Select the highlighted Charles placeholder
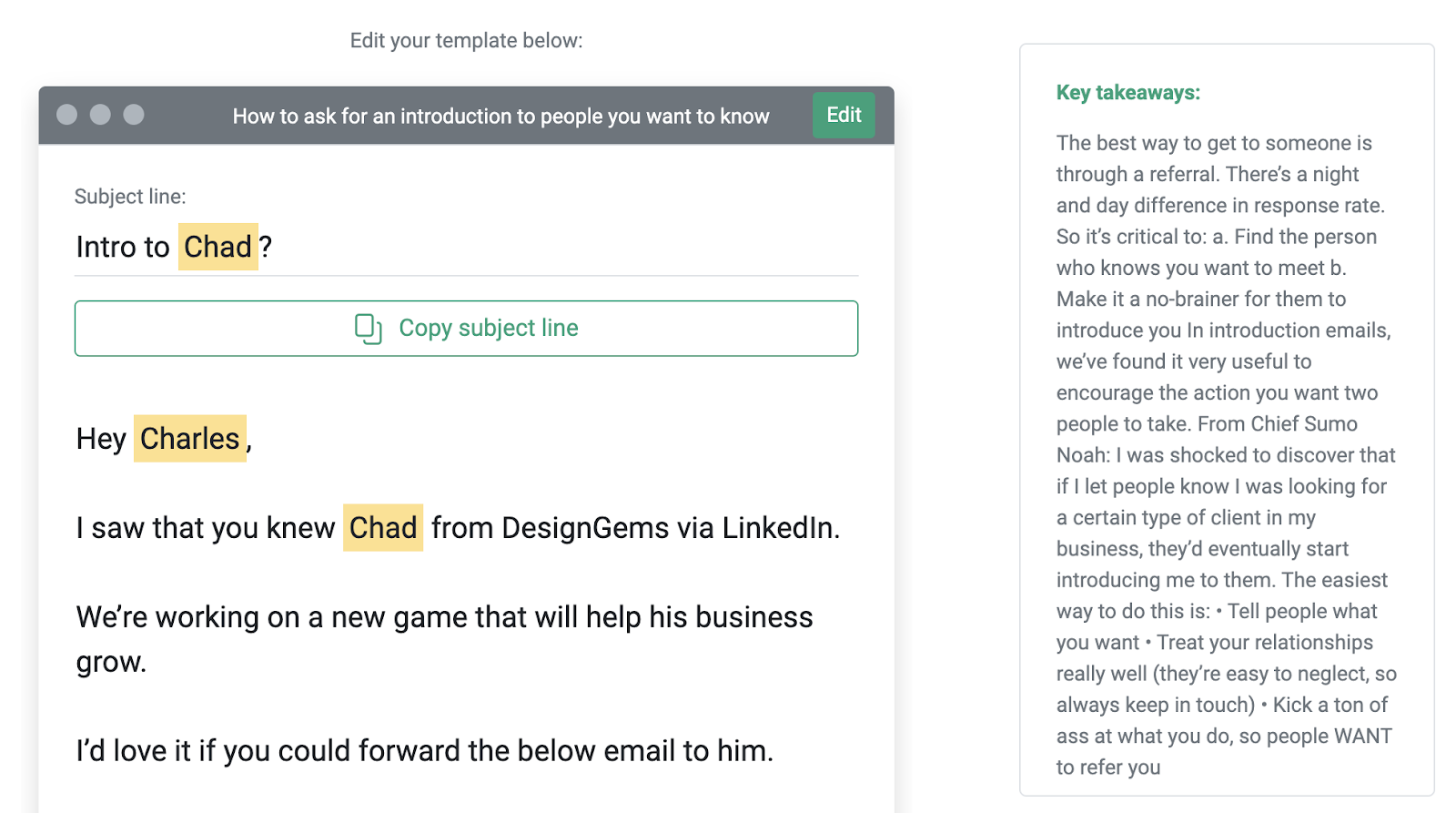1456x813 pixels. (x=189, y=439)
